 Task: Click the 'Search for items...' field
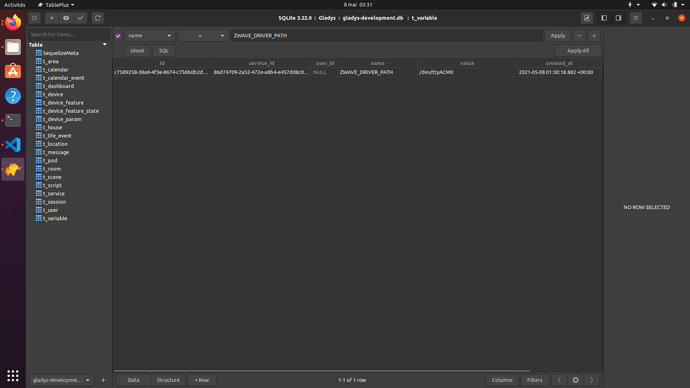point(69,34)
